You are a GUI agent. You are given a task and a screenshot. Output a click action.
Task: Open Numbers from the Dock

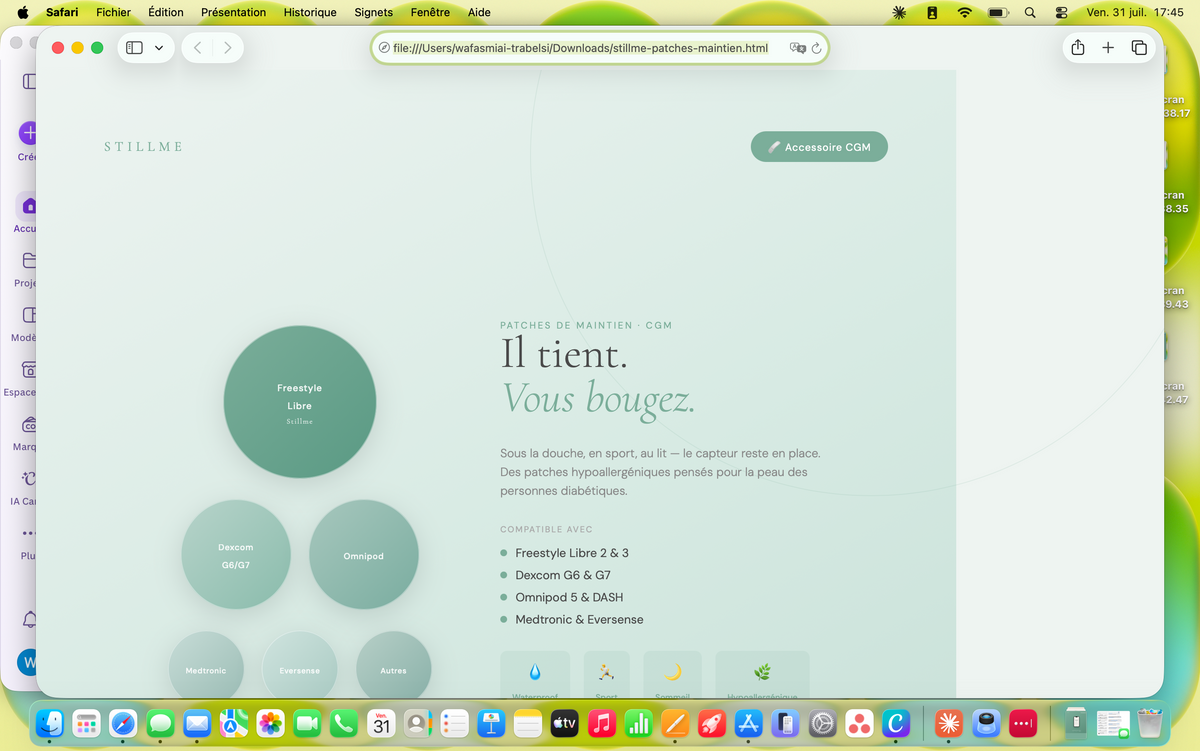pyautogui.click(x=638, y=723)
